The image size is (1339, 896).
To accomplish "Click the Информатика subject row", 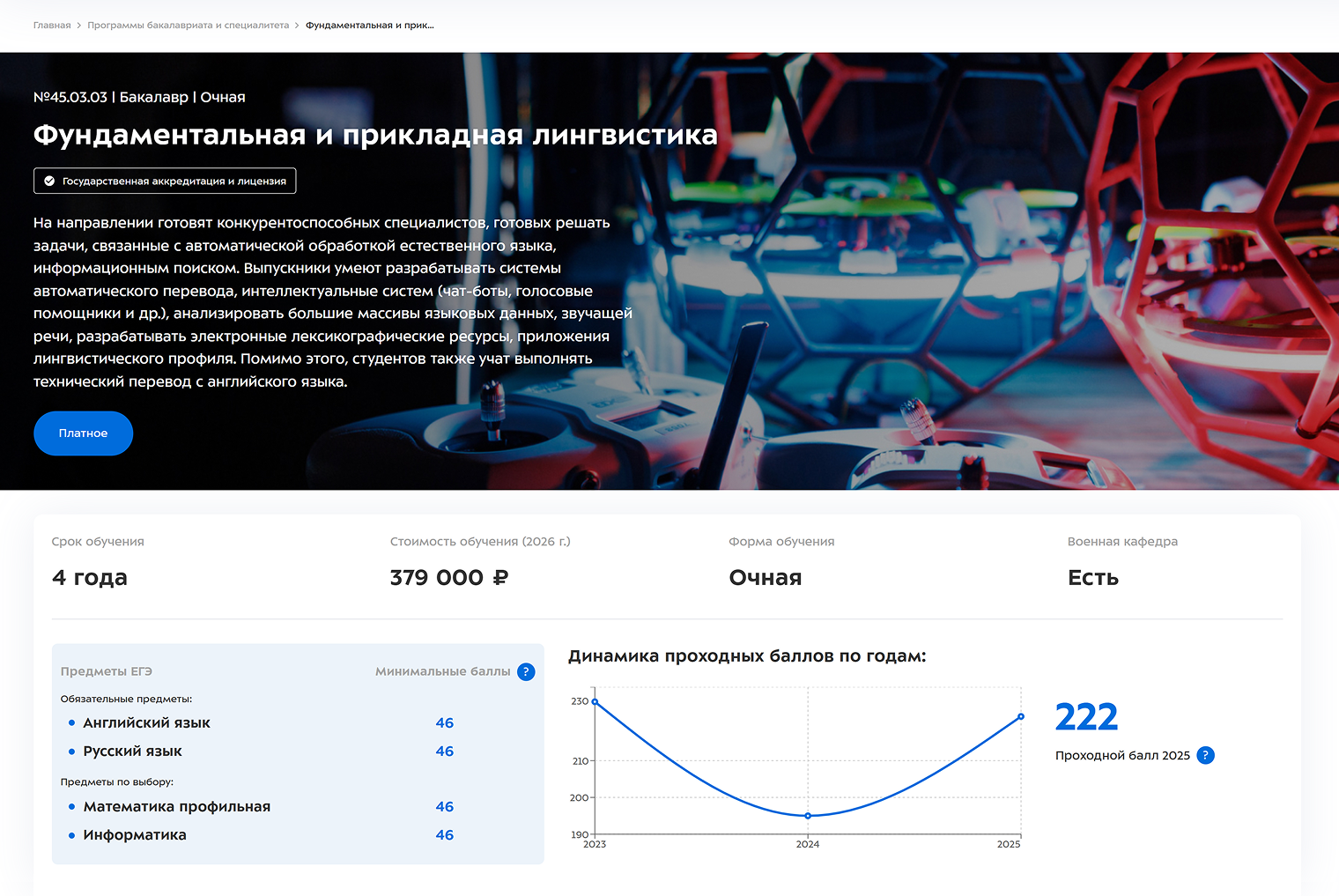I will pos(135,835).
